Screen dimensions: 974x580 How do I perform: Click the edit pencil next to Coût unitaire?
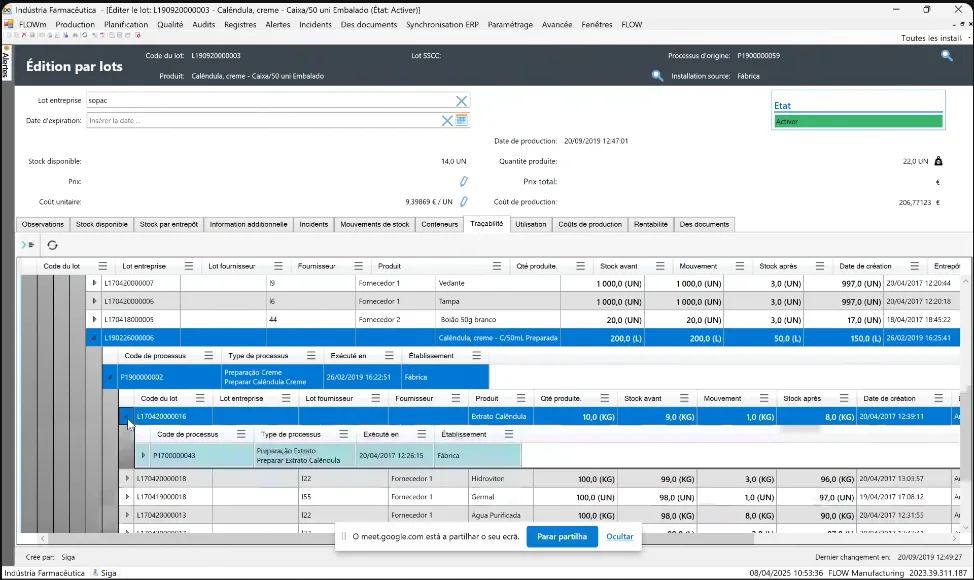tap(463, 202)
